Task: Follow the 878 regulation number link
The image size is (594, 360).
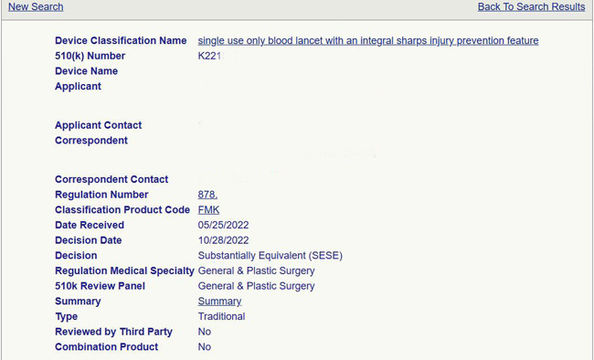Action: point(207,194)
